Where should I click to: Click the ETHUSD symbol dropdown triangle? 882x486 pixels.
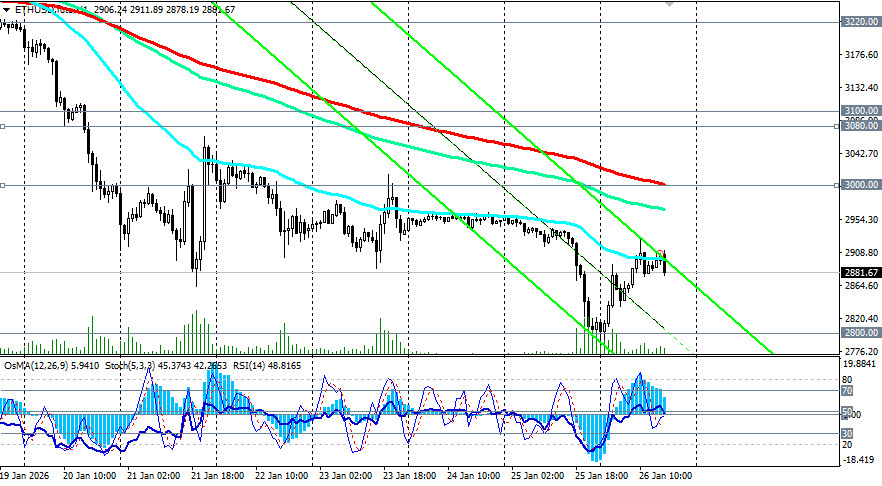[6, 8]
